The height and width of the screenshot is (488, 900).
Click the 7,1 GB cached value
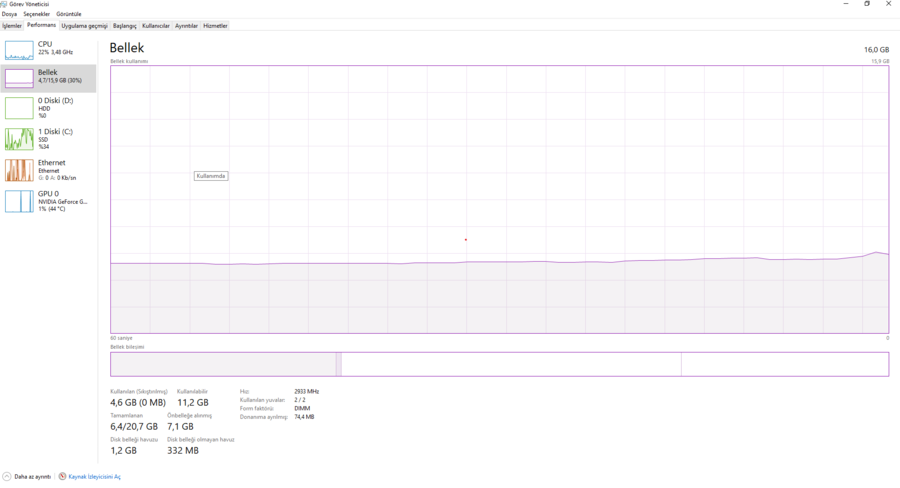(x=180, y=427)
